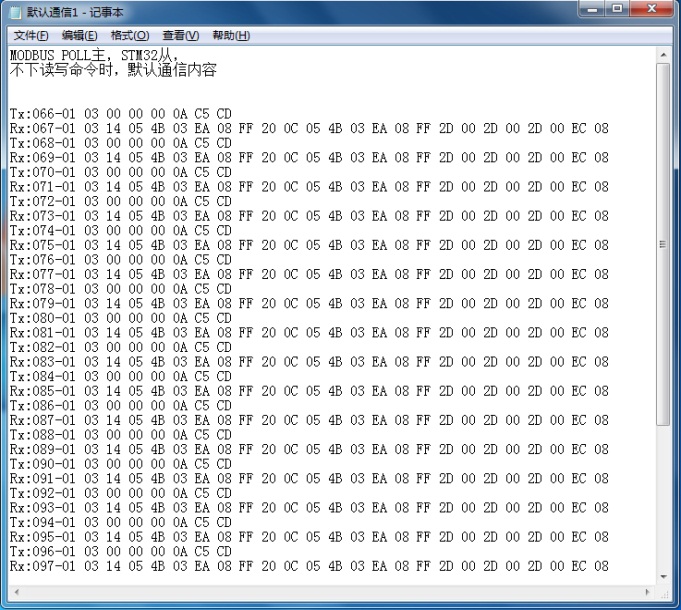Open the 查看(V) menu

[181, 36]
